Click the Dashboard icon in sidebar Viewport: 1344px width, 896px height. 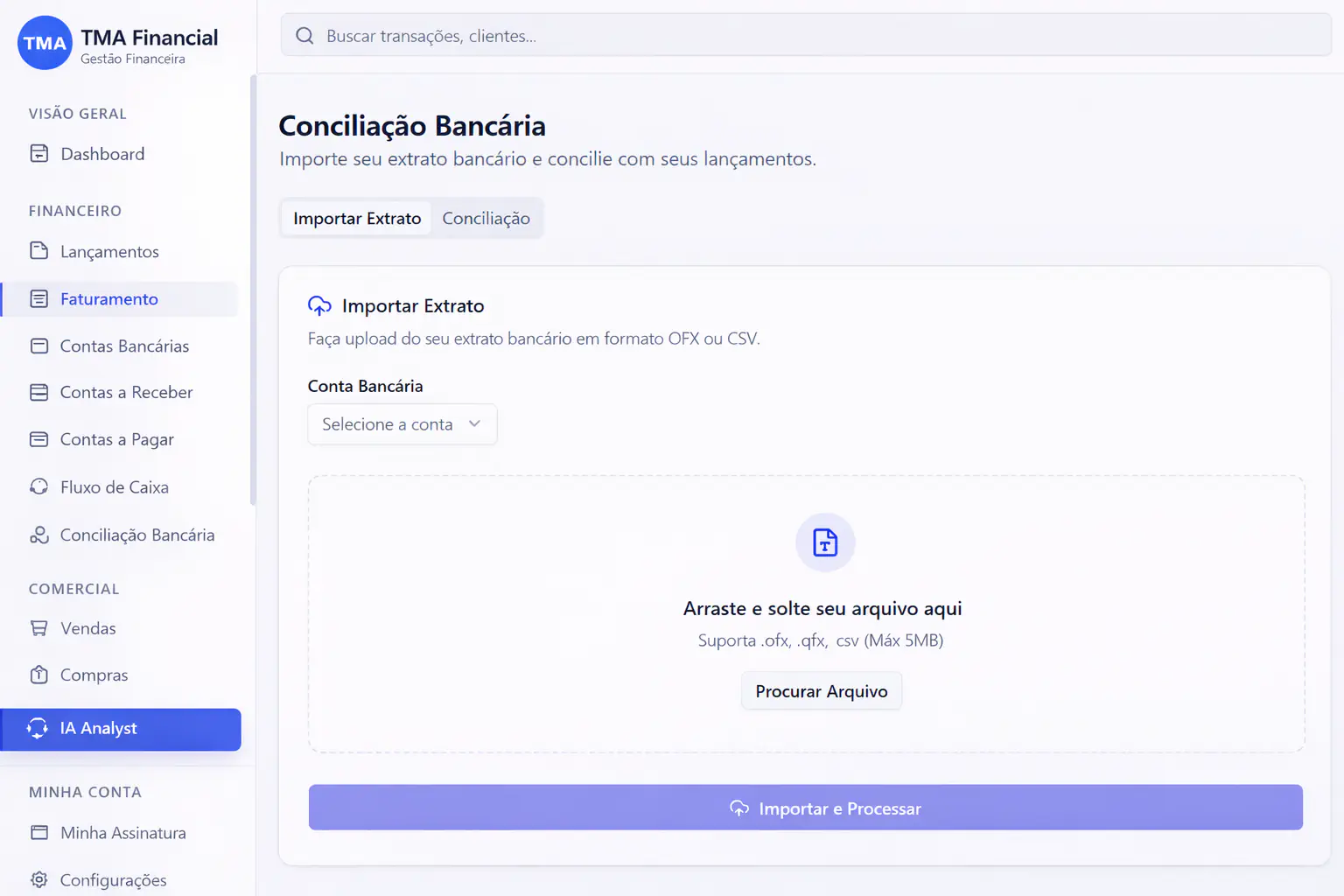click(x=39, y=154)
